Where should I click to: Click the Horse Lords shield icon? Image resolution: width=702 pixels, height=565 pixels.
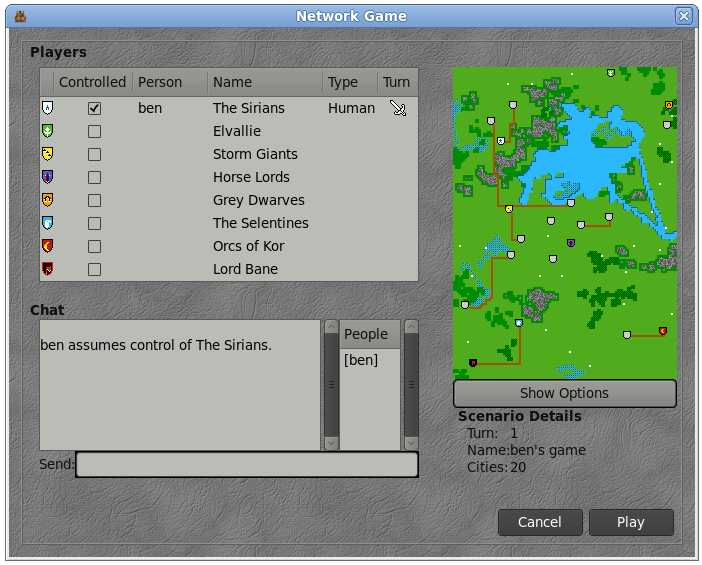tap(47, 177)
